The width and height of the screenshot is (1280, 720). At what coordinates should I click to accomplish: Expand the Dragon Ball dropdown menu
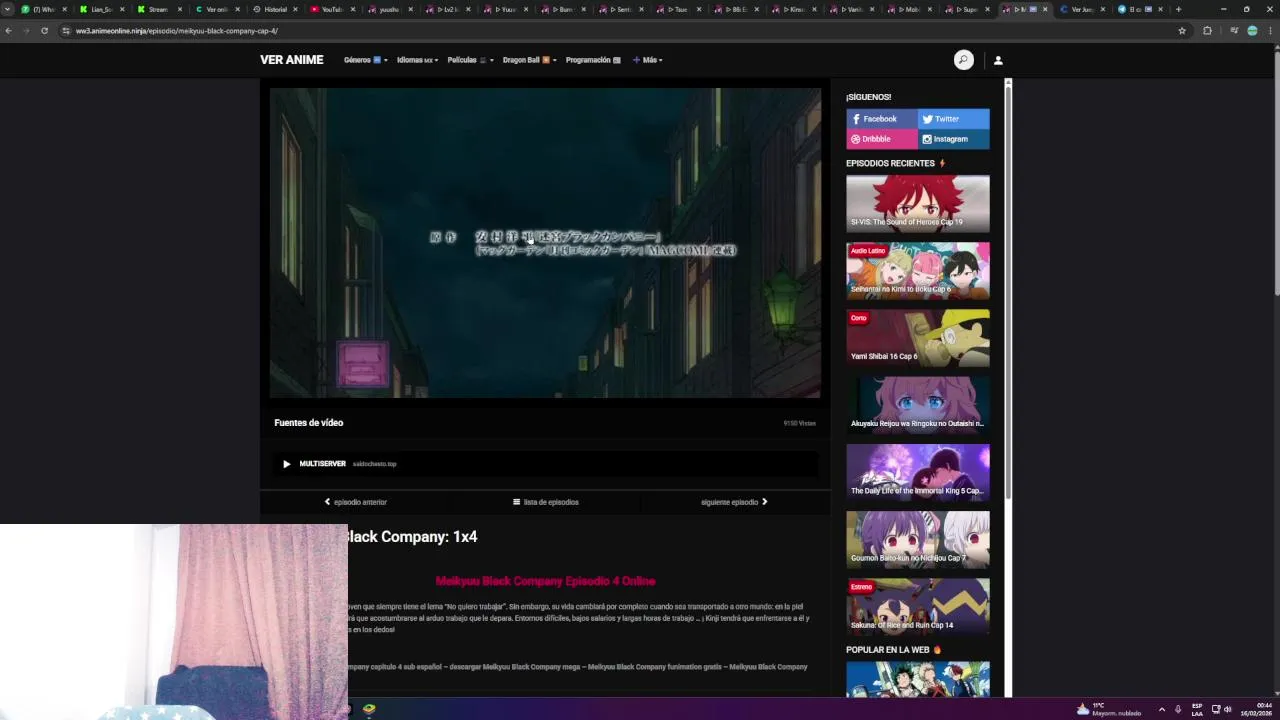[x=529, y=60]
